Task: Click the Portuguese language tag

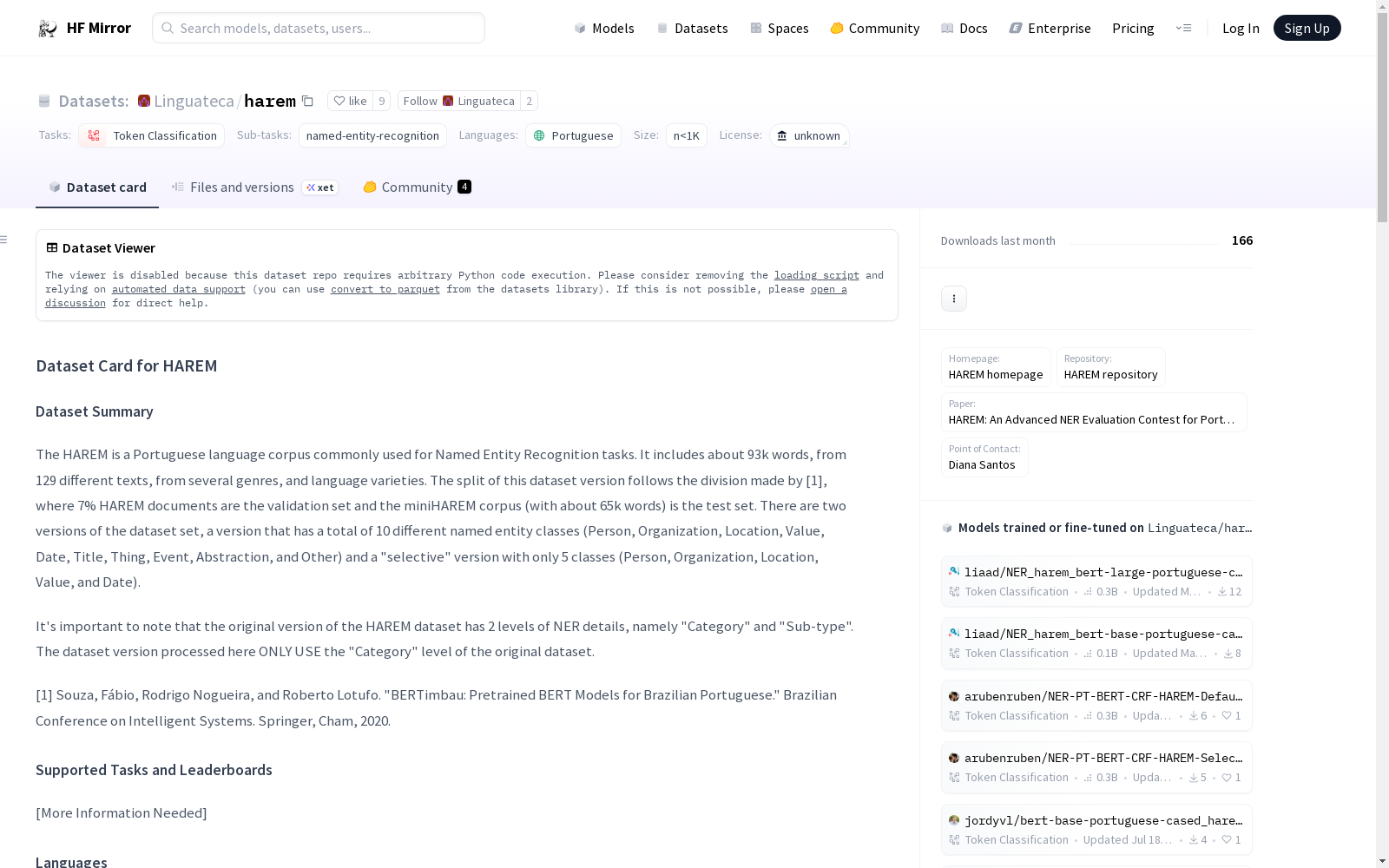Action: (573, 135)
